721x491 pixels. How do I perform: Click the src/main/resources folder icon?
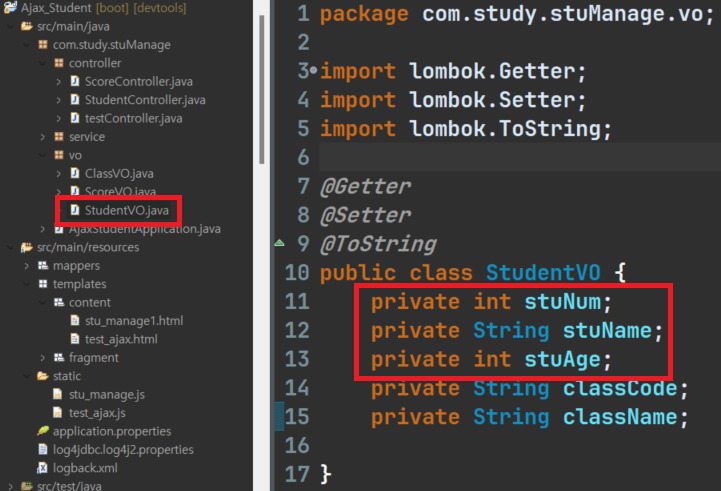[x=27, y=247]
